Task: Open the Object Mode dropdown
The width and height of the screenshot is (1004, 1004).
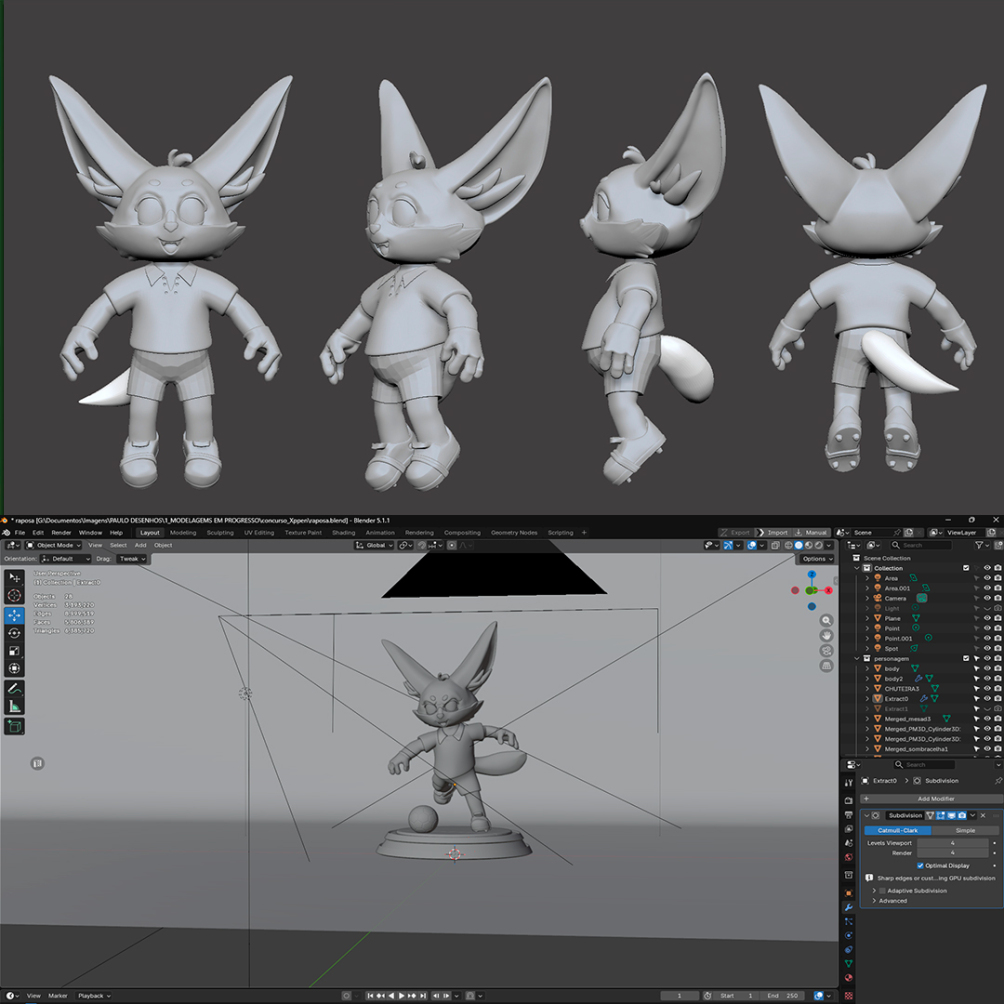Action: point(54,545)
